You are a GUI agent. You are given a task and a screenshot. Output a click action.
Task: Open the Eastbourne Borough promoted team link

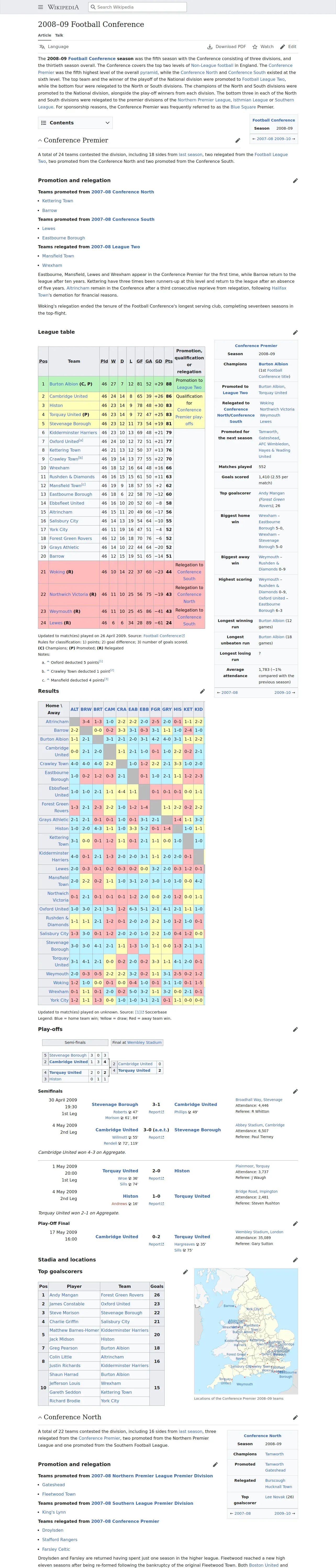pyautogui.click(x=63, y=238)
